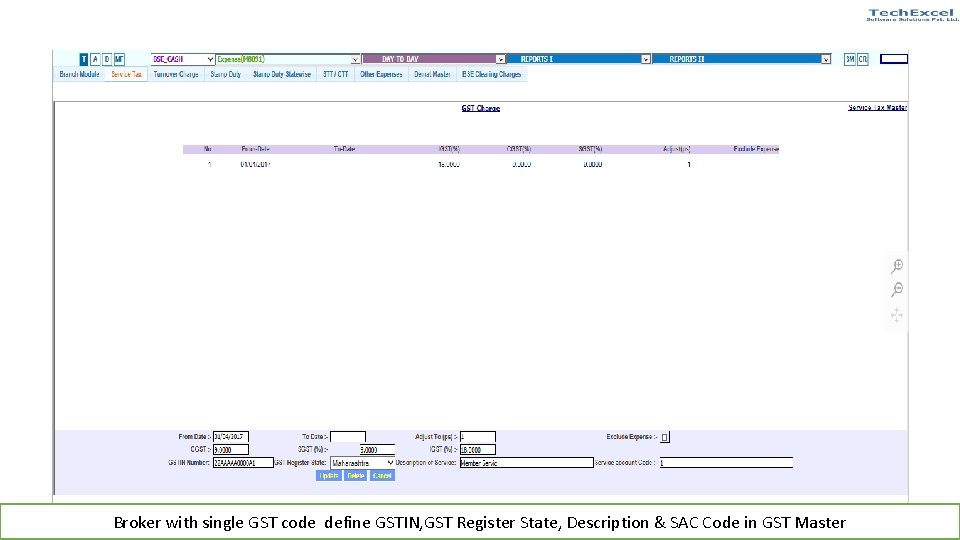This screenshot has width=960, height=540.
Task: Open the Demat Master tab
Action: 432,74
